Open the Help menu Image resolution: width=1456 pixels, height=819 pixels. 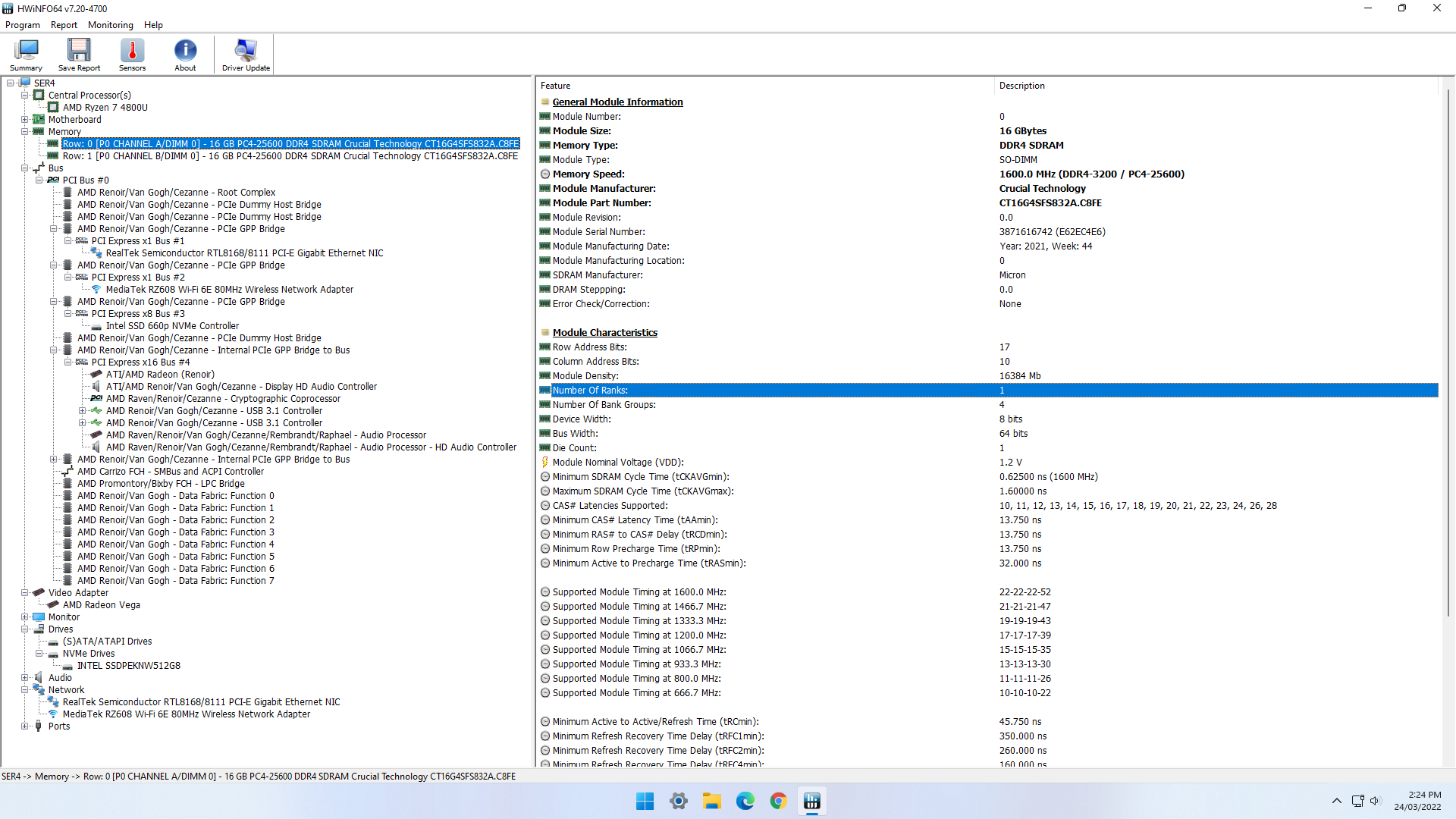[x=153, y=25]
